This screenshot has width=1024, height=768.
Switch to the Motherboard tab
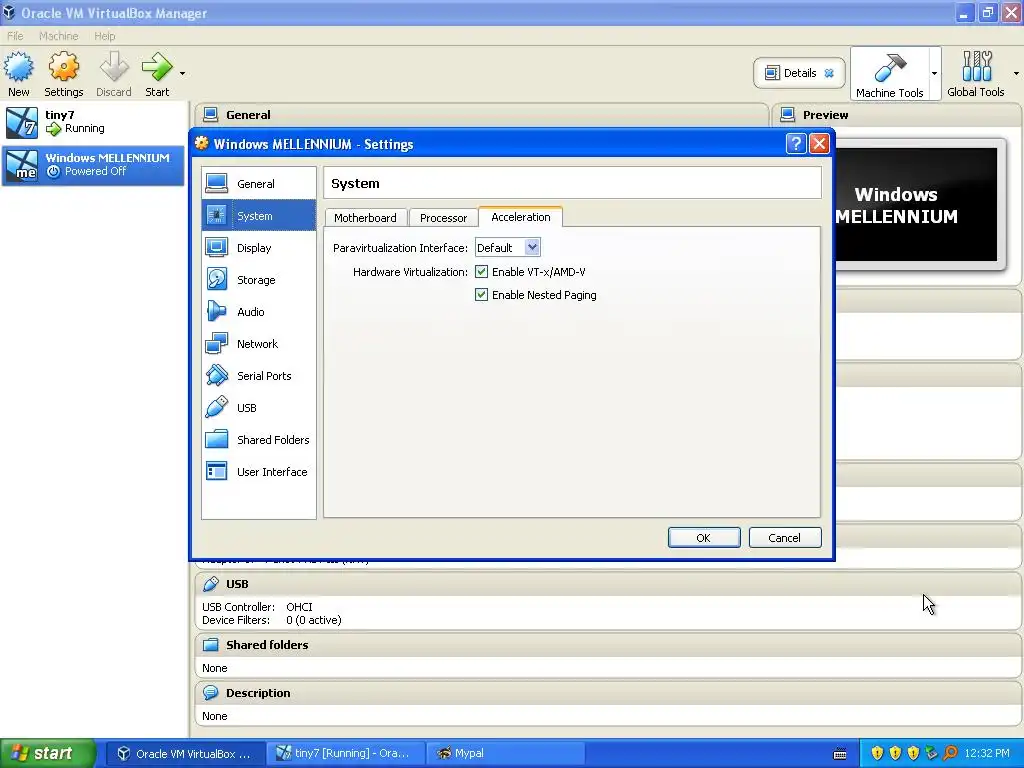pyautogui.click(x=365, y=217)
